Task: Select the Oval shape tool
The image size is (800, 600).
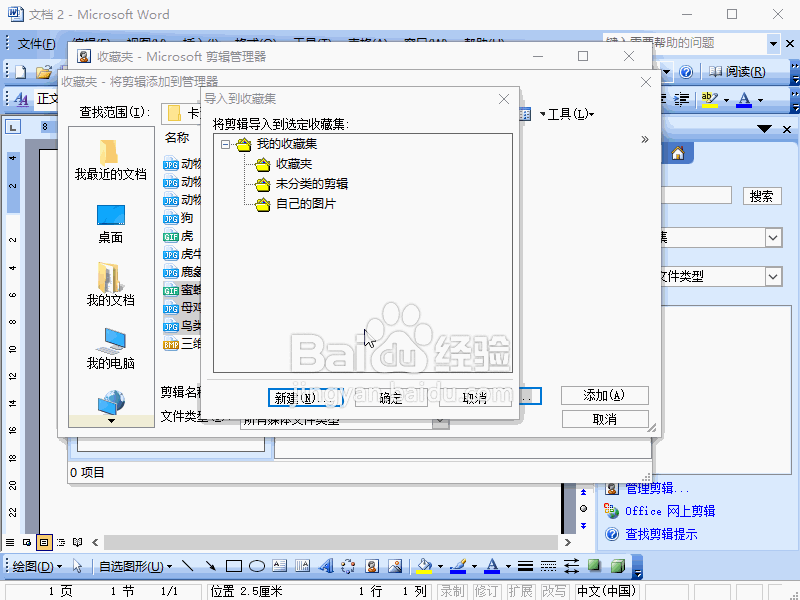Action: pos(257,566)
